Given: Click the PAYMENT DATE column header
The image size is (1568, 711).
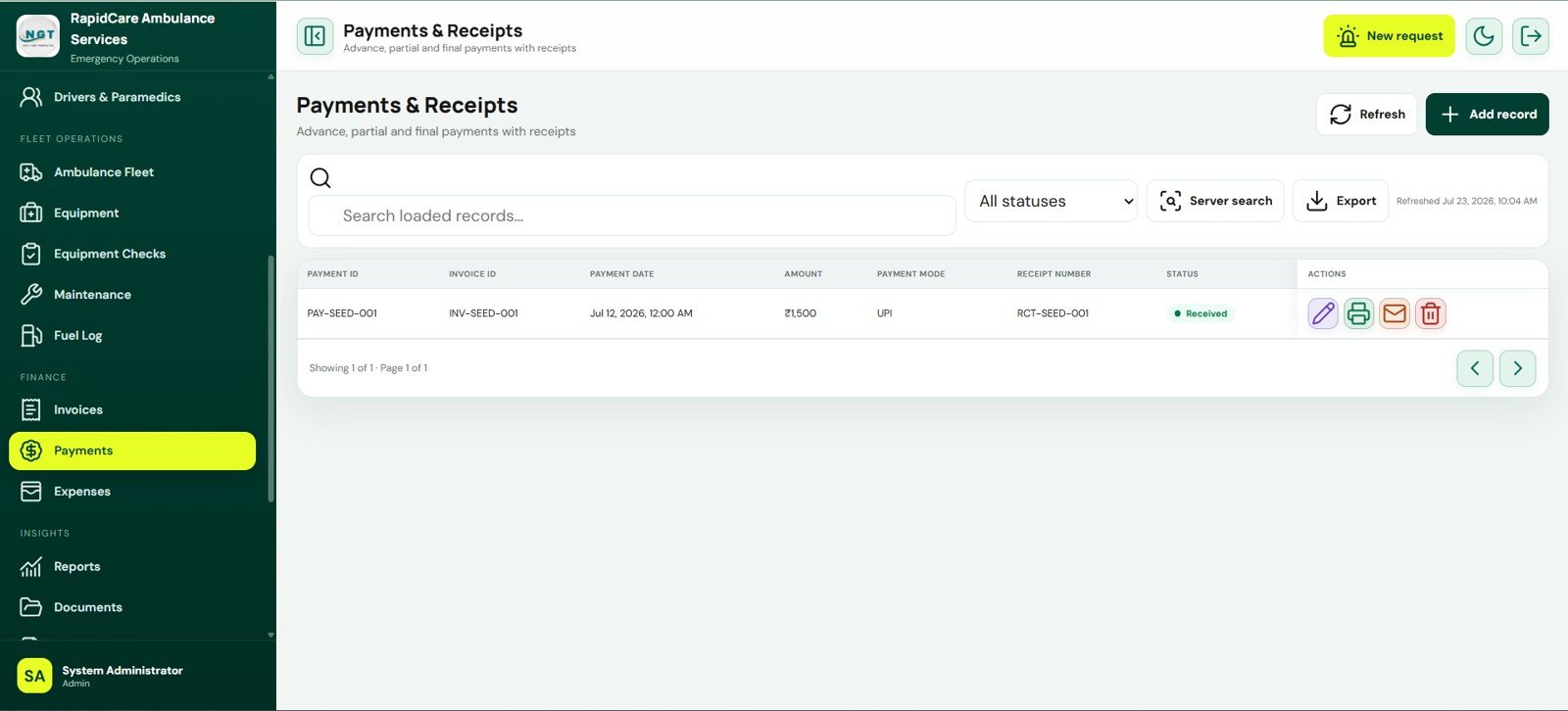Looking at the screenshot, I should tap(621, 274).
